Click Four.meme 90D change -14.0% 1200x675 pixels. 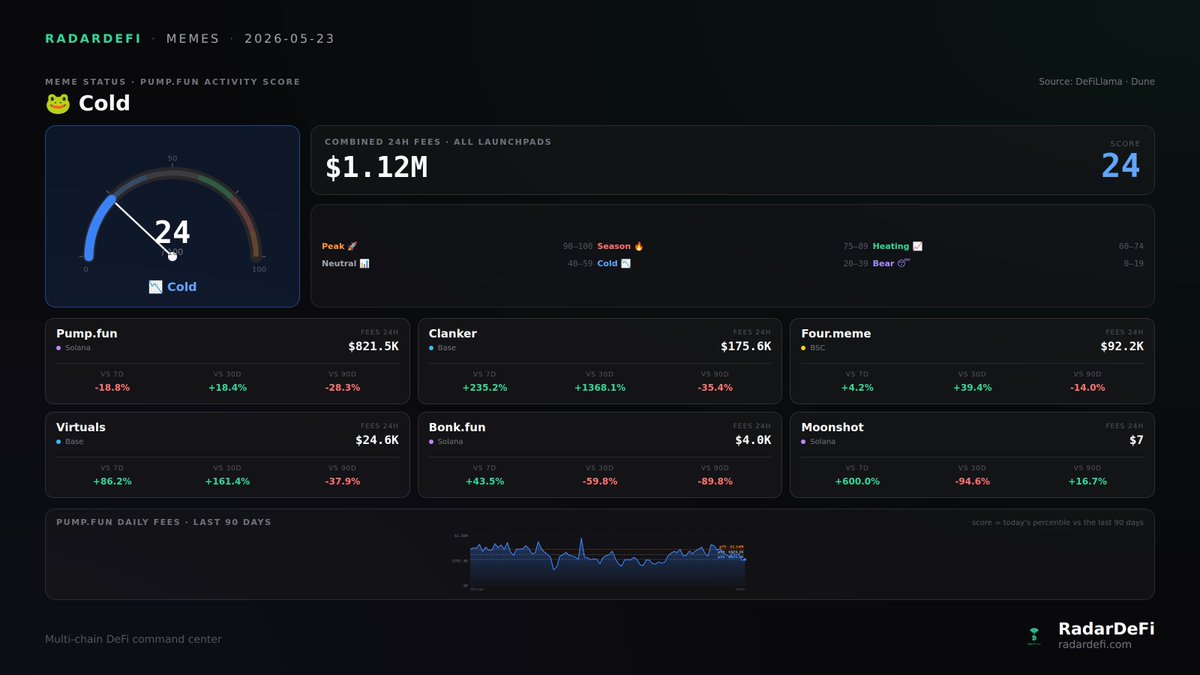click(1087, 388)
